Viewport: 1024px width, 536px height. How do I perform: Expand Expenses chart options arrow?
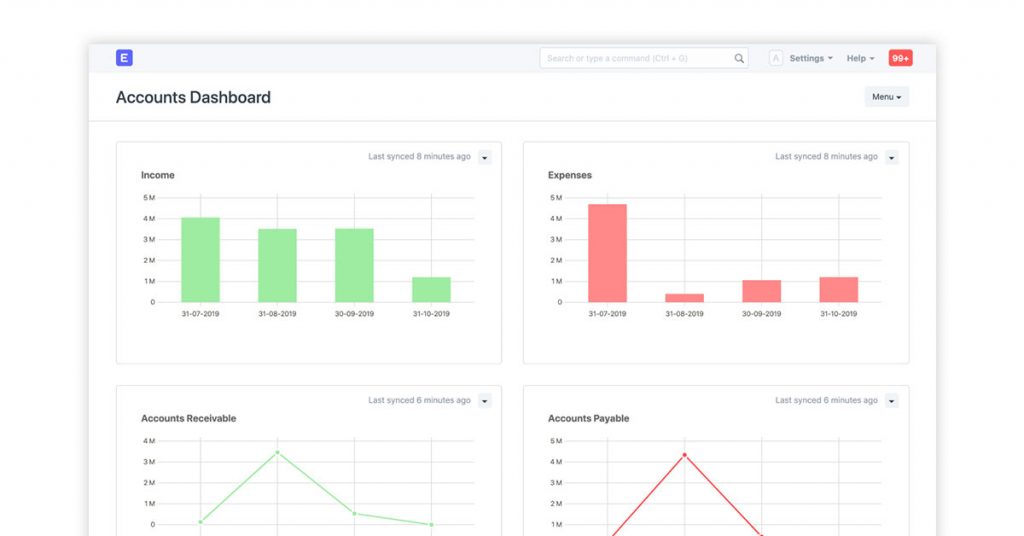(891, 157)
